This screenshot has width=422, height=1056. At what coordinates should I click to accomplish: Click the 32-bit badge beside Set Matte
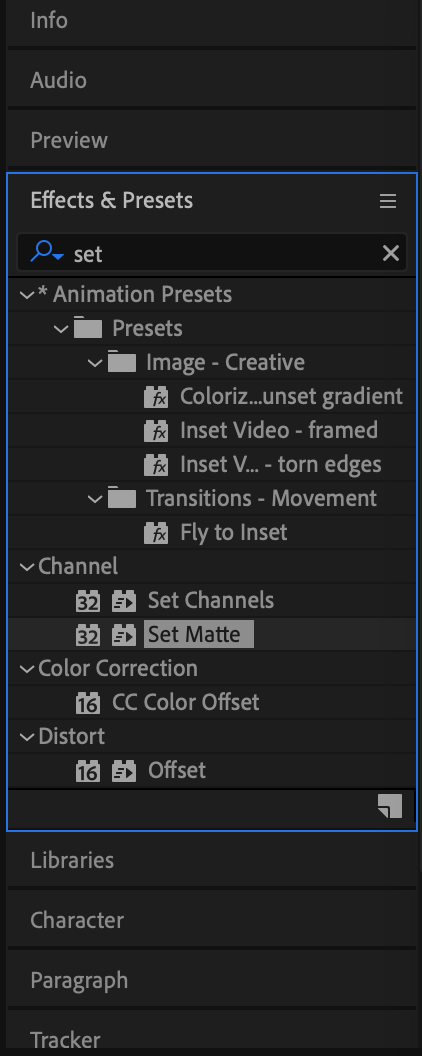click(87, 634)
